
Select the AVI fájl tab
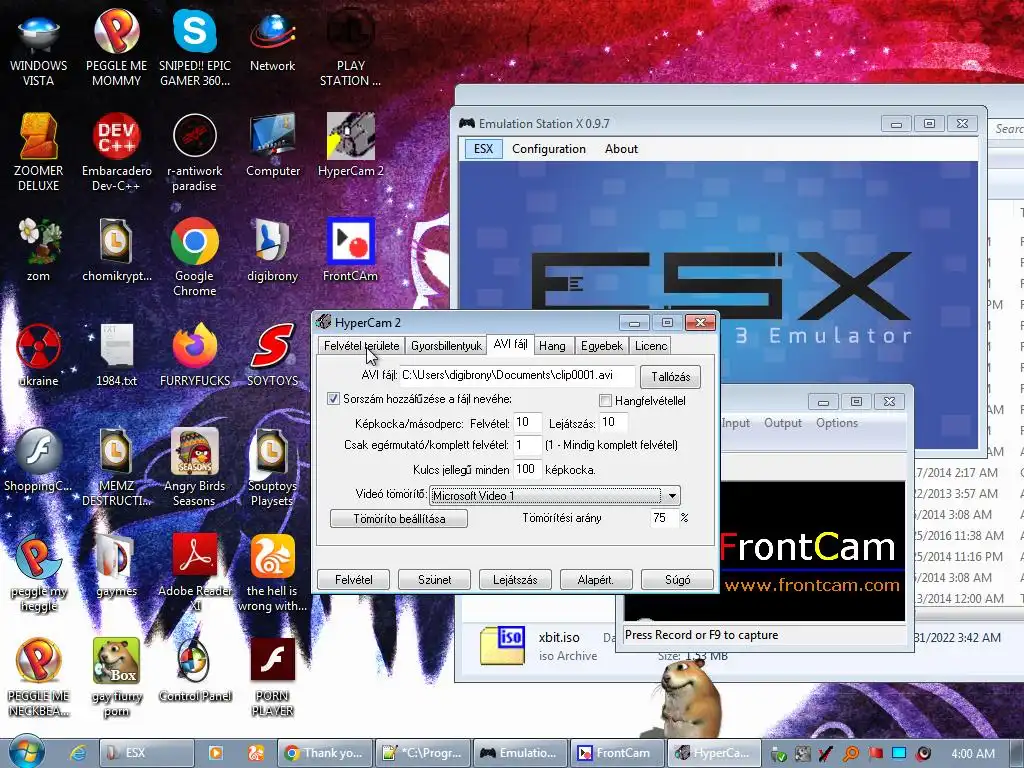coord(510,344)
